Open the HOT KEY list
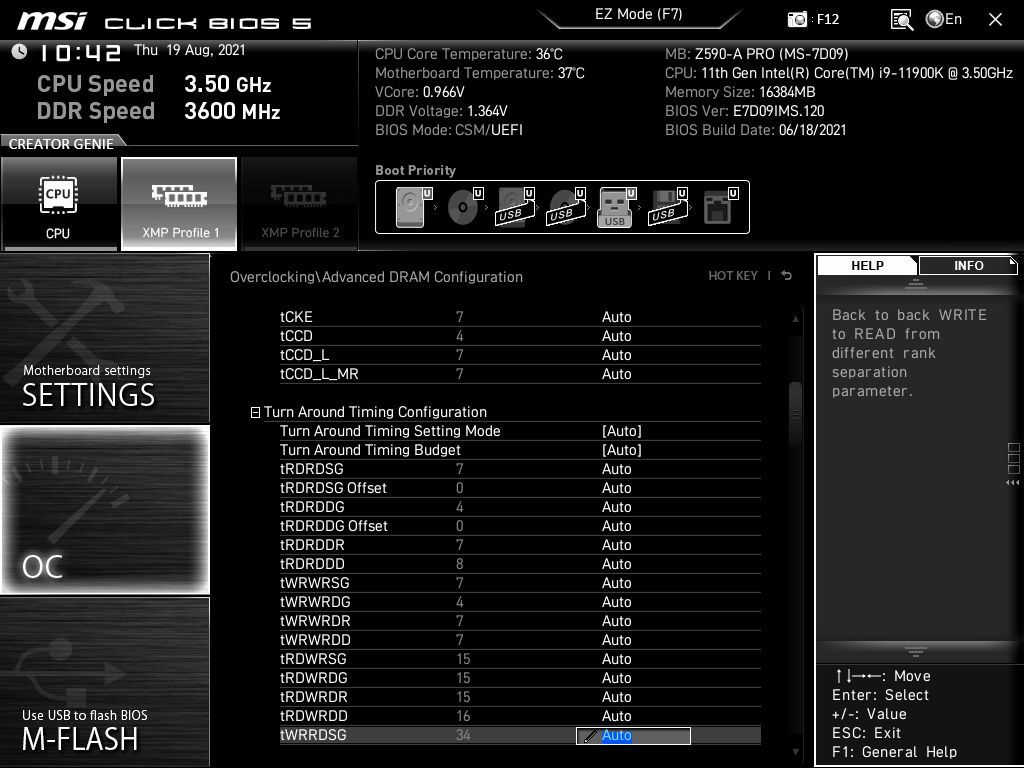1024x768 pixels. (x=733, y=276)
